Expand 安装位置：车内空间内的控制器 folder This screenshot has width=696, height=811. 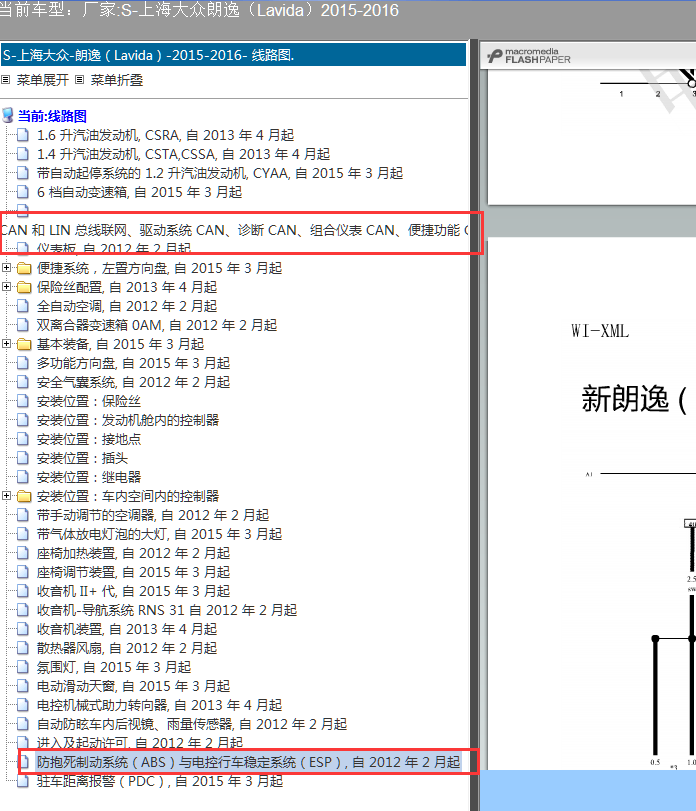point(6,495)
